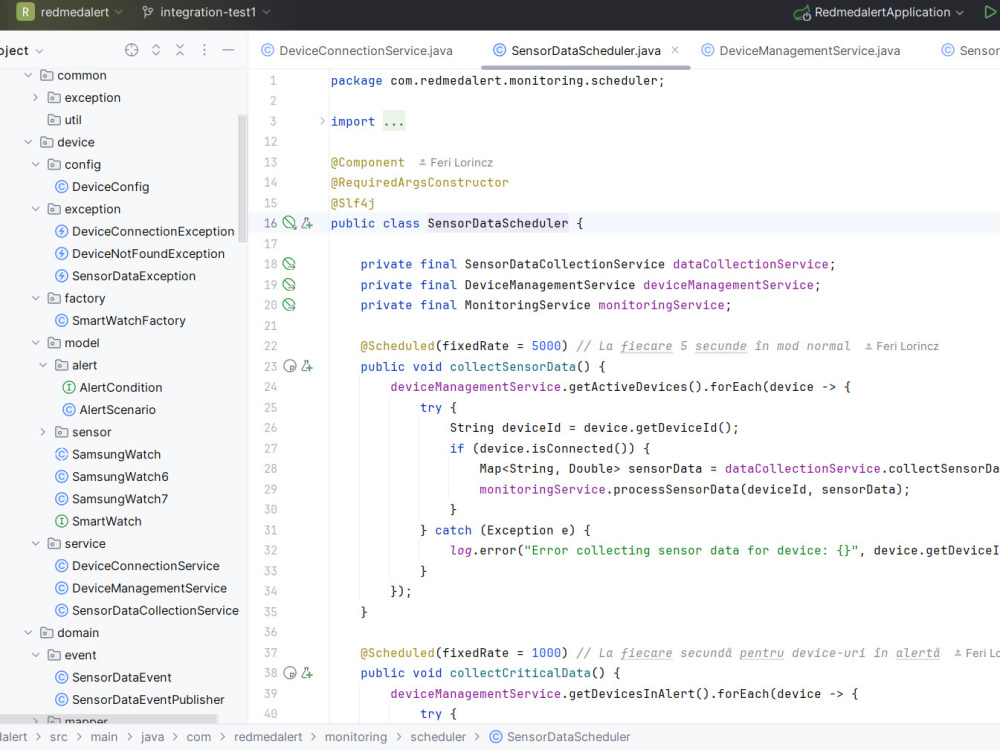The height and width of the screenshot is (750, 1000).
Task: Click the scheduler breadcrumb
Action: tap(438, 737)
